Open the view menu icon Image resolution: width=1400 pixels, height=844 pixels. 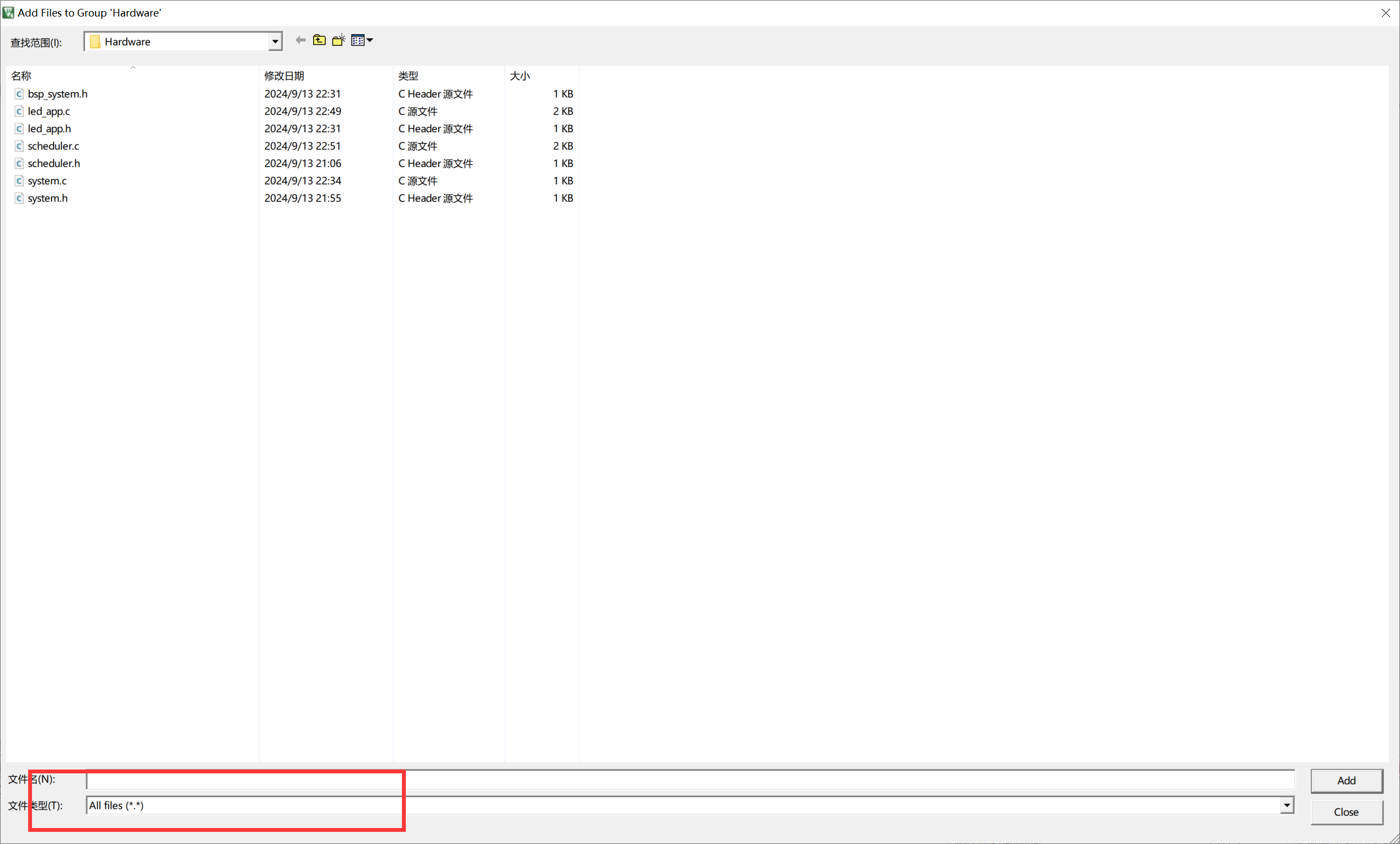pyautogui.click(x=357, y=40)
